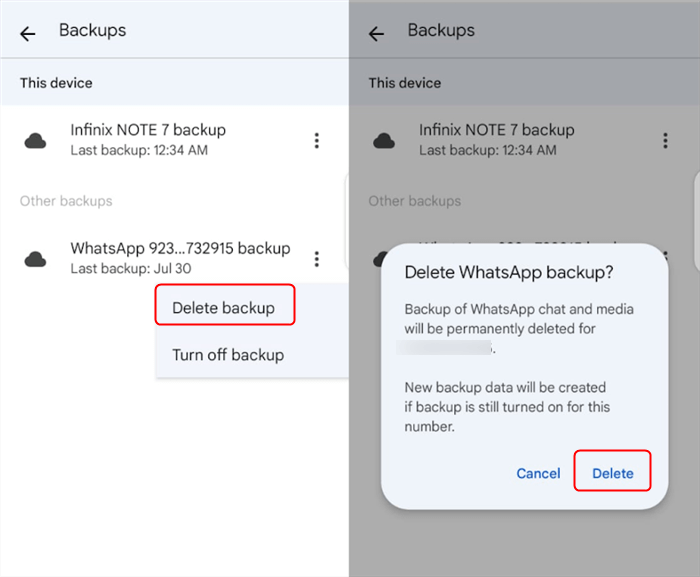Image resolution: width=700 pixels, height=577 pixels.
Task: Select Turn off backup menu option
Action: (x=228, y=355)
